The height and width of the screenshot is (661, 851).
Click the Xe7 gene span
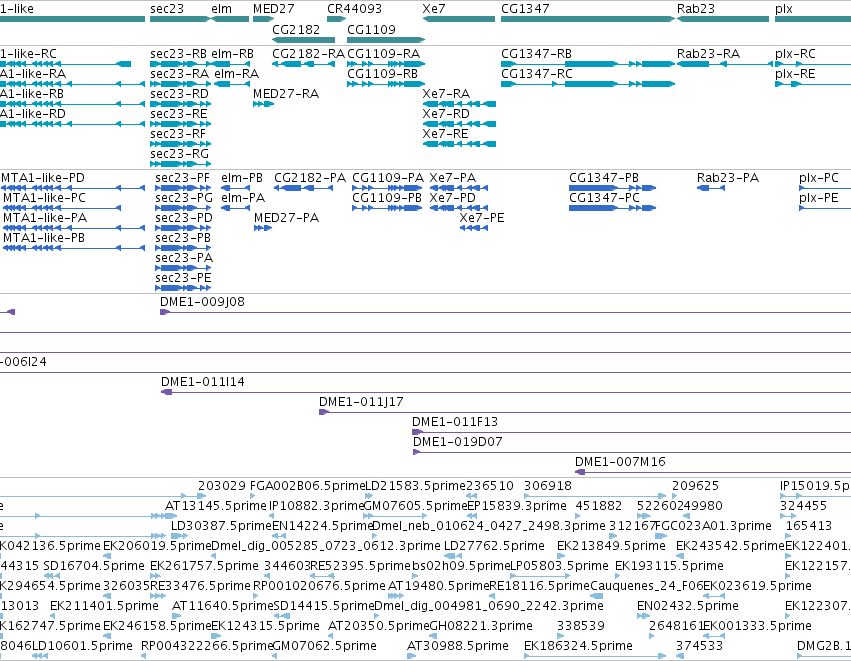coord(459,19)
